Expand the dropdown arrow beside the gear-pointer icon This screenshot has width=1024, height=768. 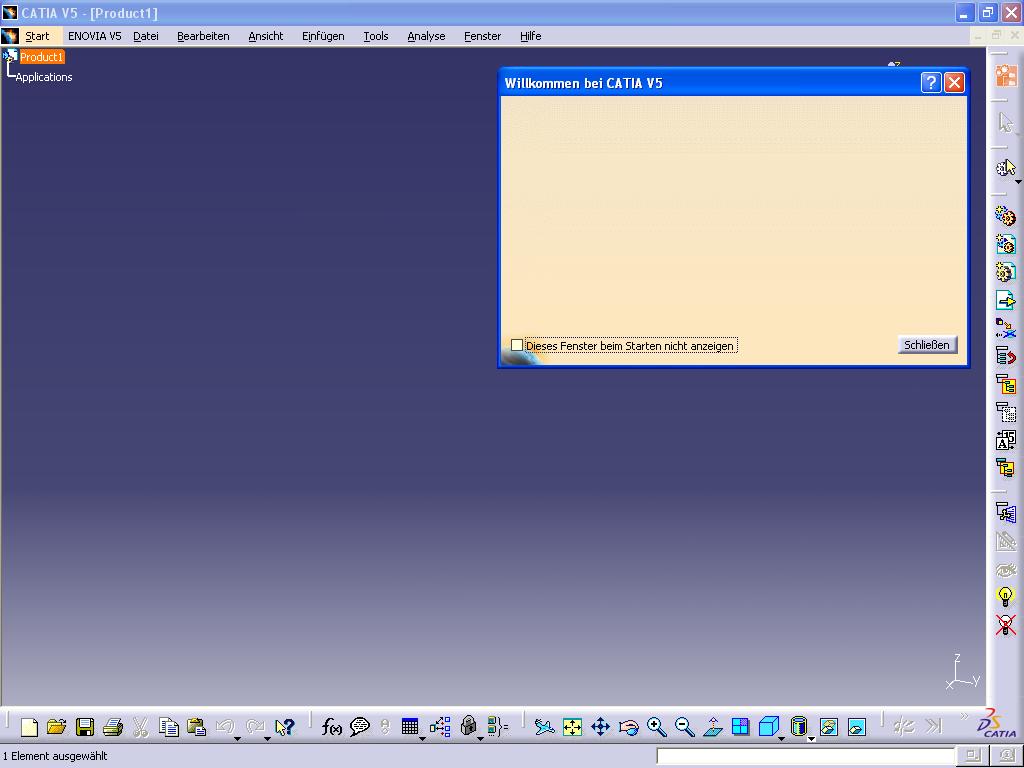coord(1018,182)
